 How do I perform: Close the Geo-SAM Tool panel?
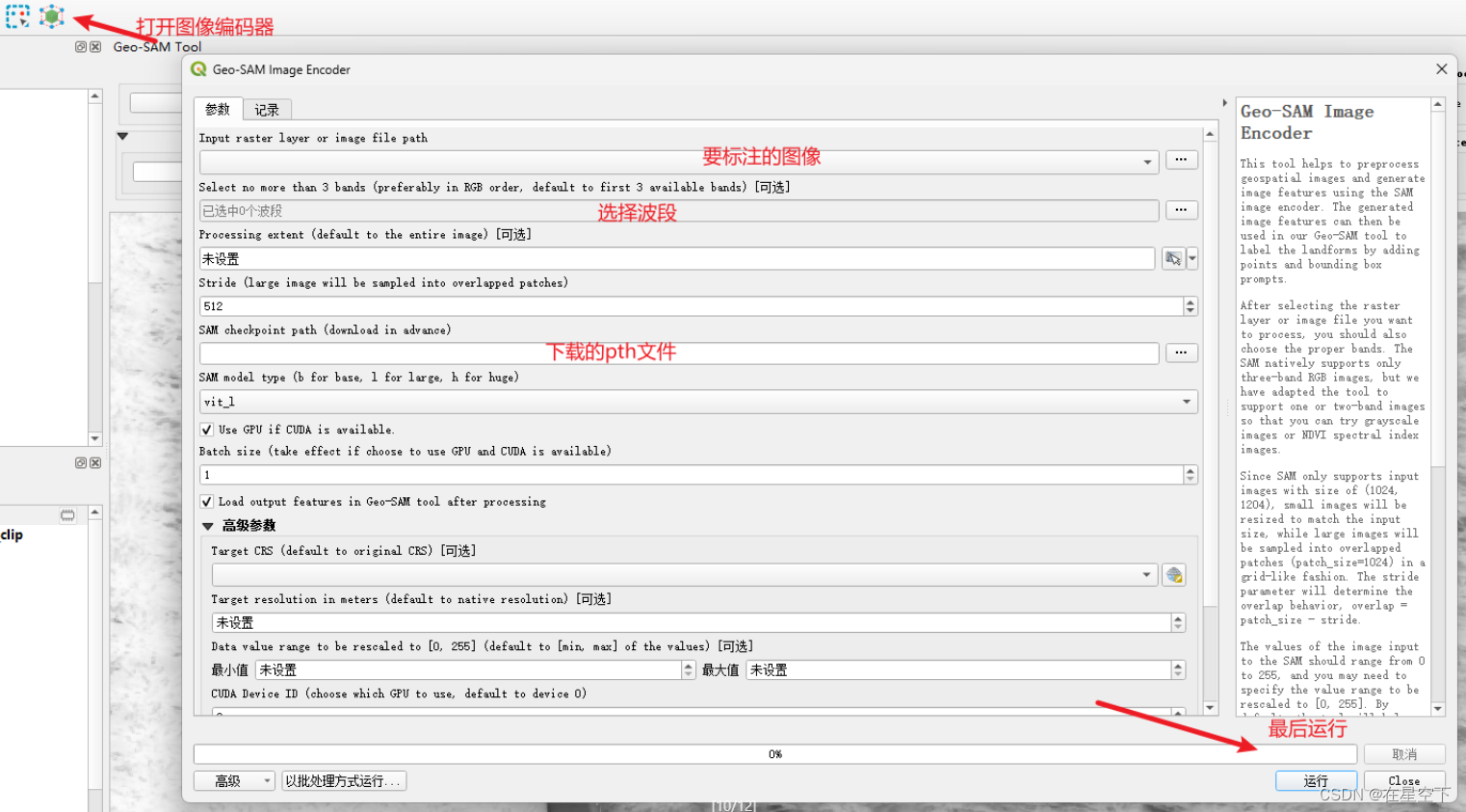point(95,46)
